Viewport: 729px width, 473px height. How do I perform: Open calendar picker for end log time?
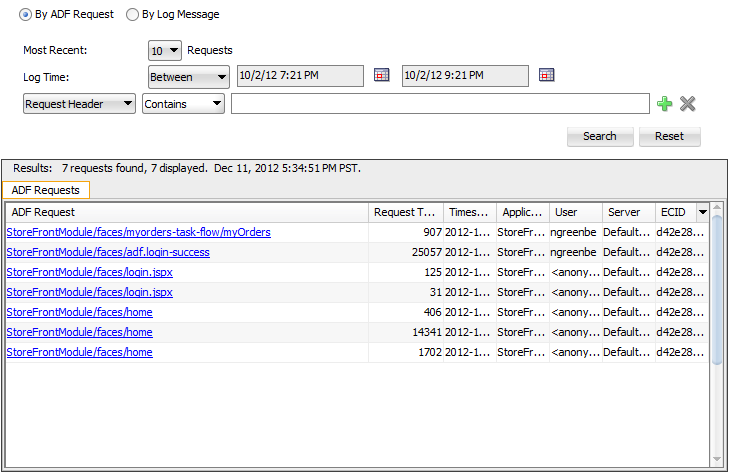[x=546, y=75]
